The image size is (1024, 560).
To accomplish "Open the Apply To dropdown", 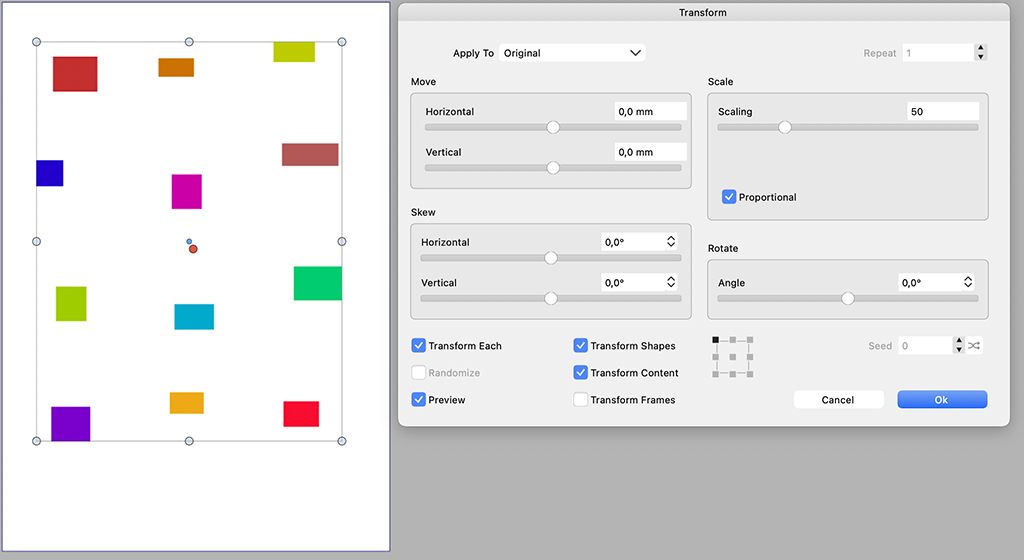I will (x=573, y=53).
